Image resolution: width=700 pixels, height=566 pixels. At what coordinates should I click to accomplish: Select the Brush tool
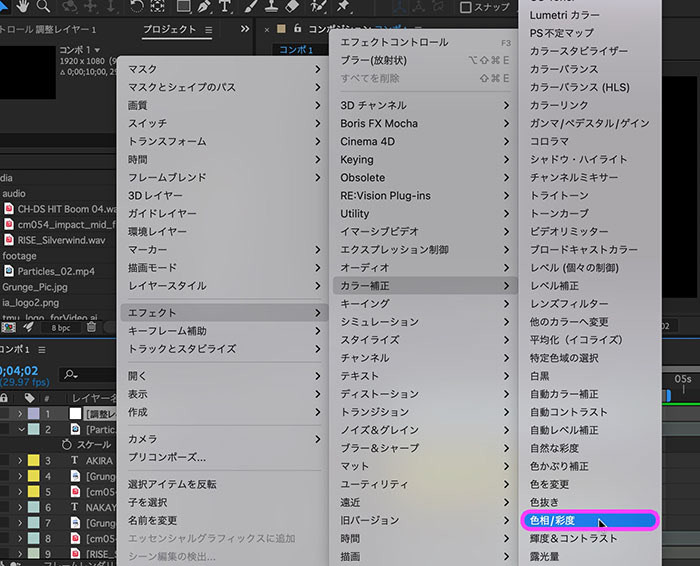click(x=251, y=6)
